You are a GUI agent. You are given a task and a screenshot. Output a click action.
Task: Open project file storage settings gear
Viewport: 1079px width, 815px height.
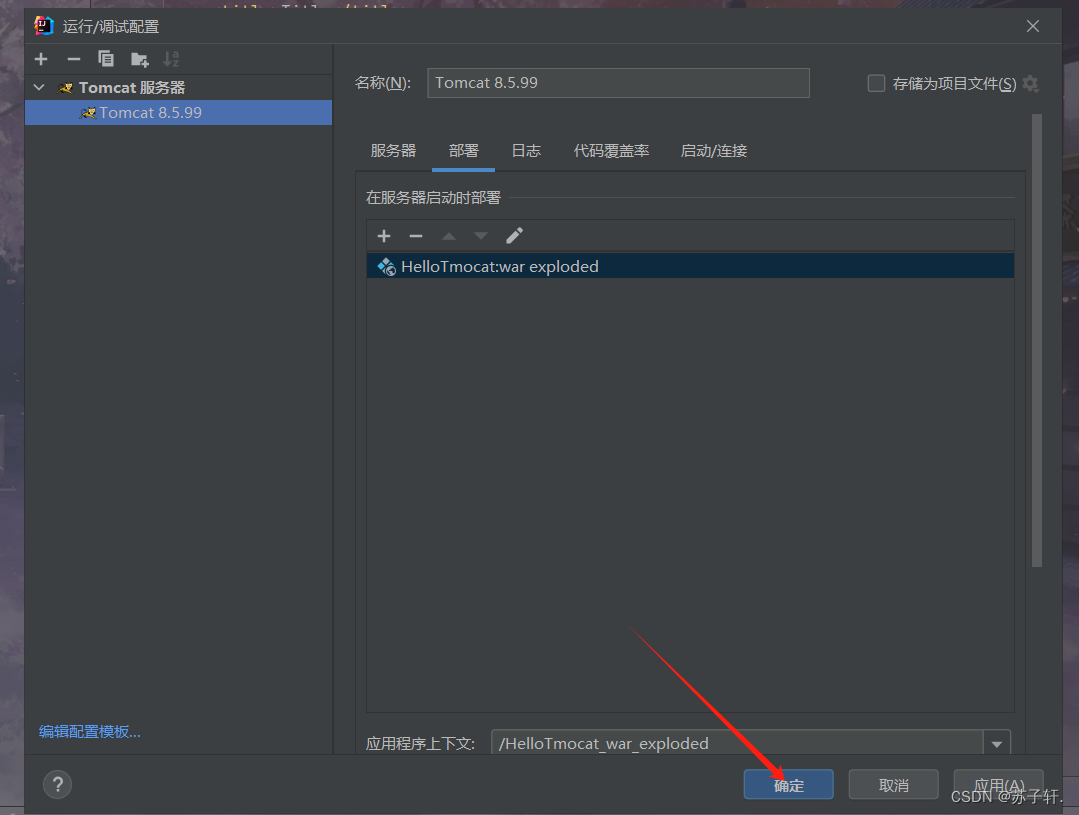[x=1030, y=83]
